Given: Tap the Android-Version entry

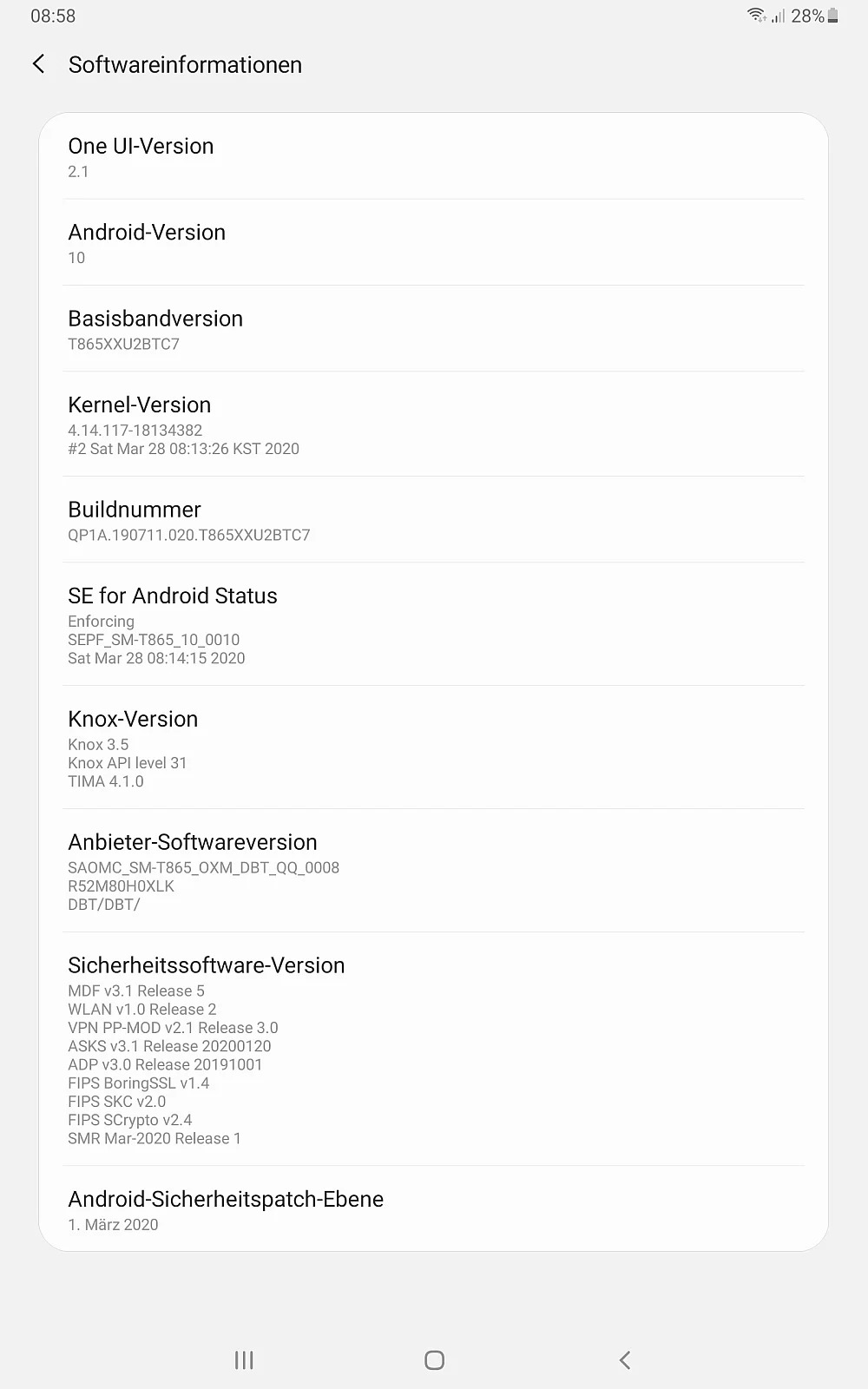Looking at the screenshot, I should [x=433, y=243].
